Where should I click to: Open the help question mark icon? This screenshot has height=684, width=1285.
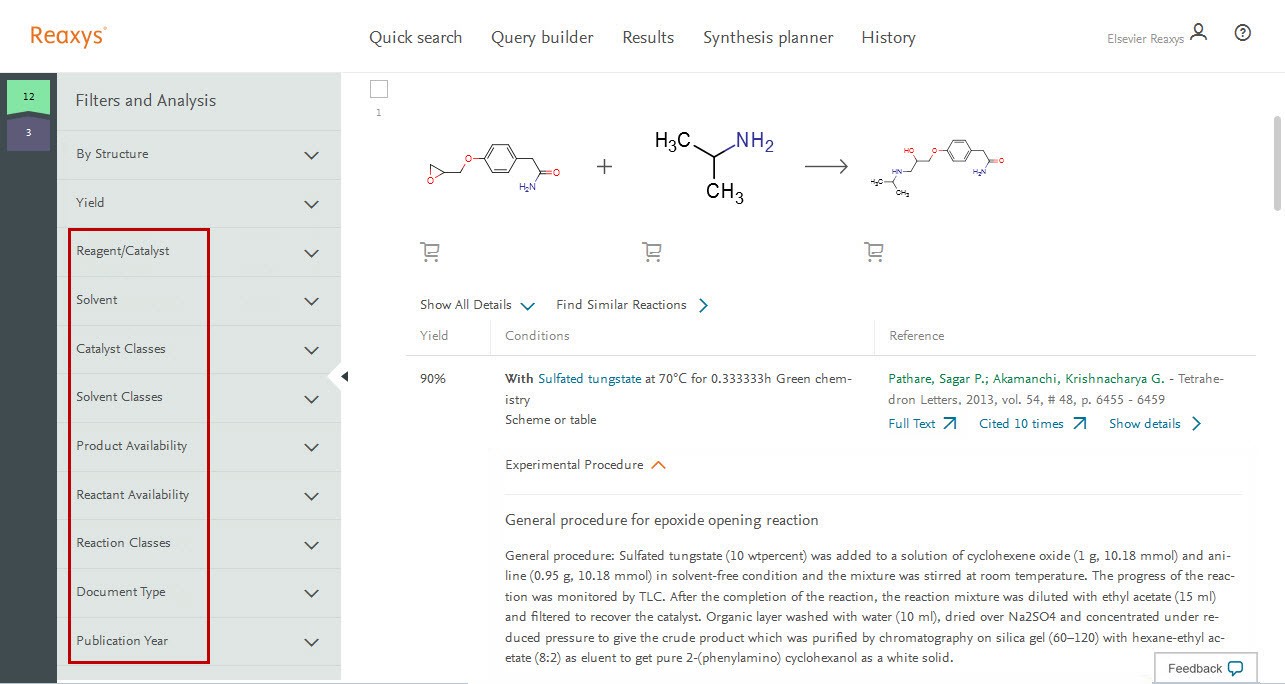pos(1243,32)
